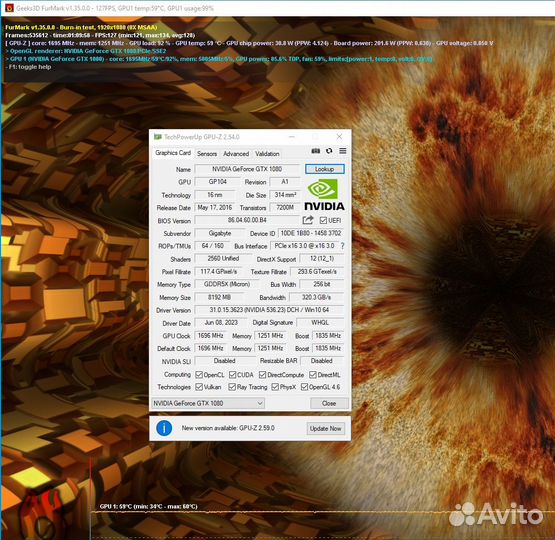Click the Technology value 16 nm
This screenshot has width=555, height=540.
[x=215, y=195]
